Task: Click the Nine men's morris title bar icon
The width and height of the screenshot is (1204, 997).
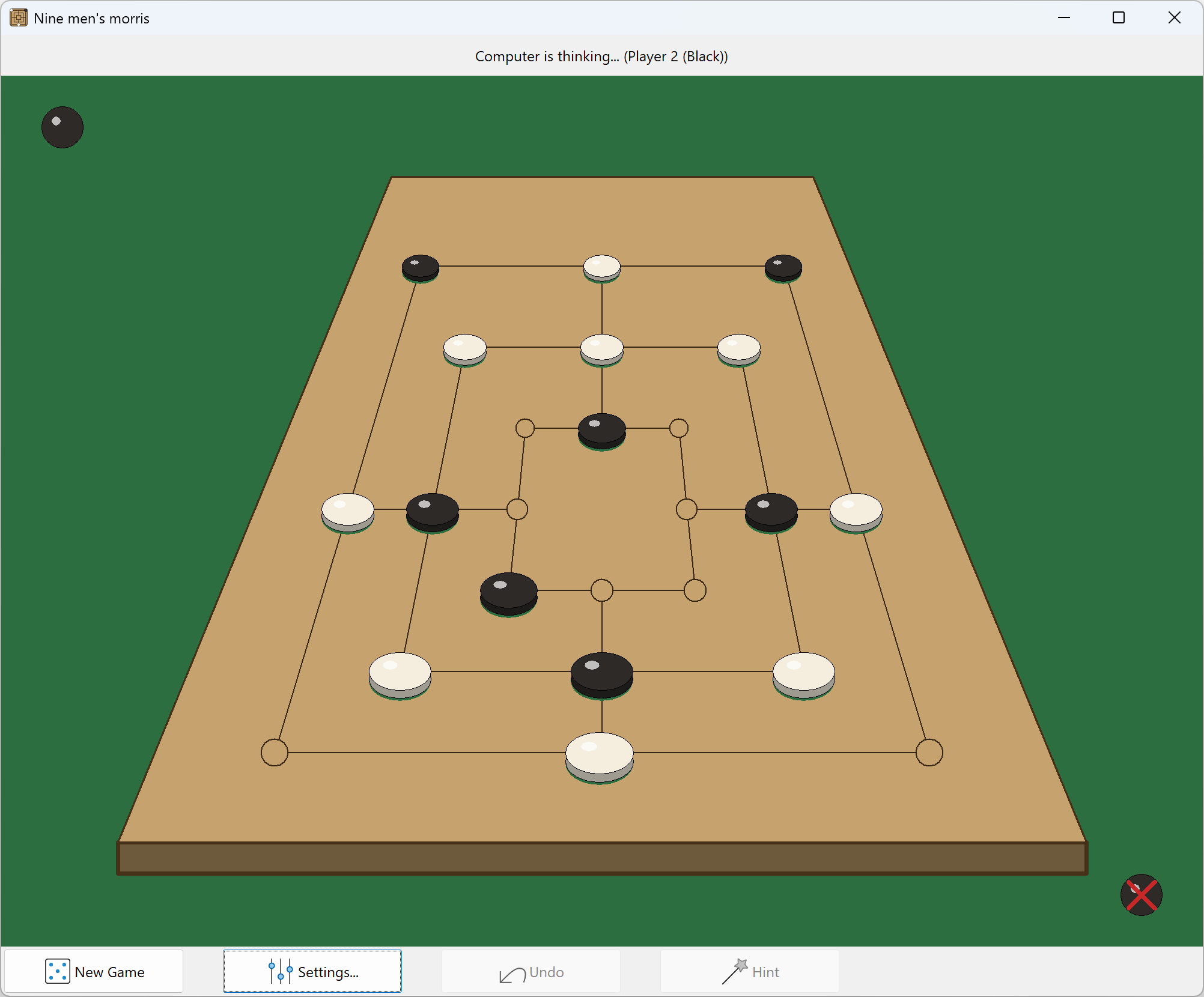Action: (x=19, y=18)
